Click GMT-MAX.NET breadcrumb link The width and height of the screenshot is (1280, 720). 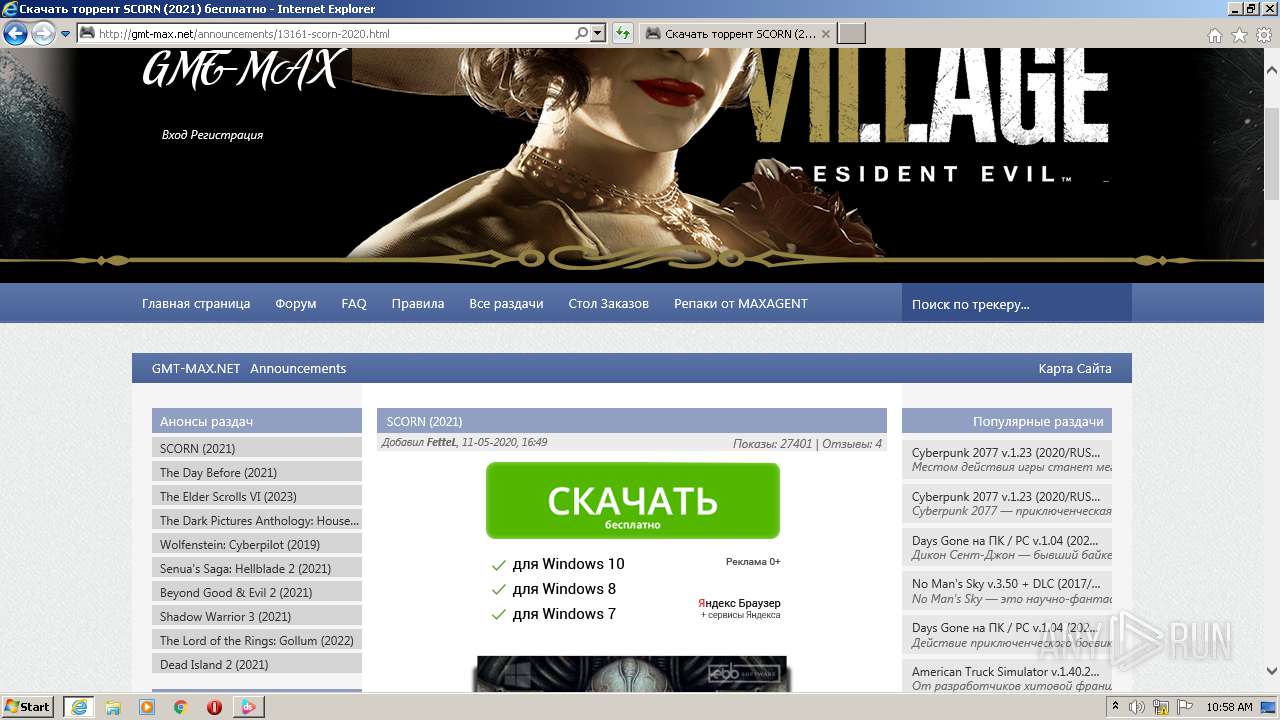[196, 368]
